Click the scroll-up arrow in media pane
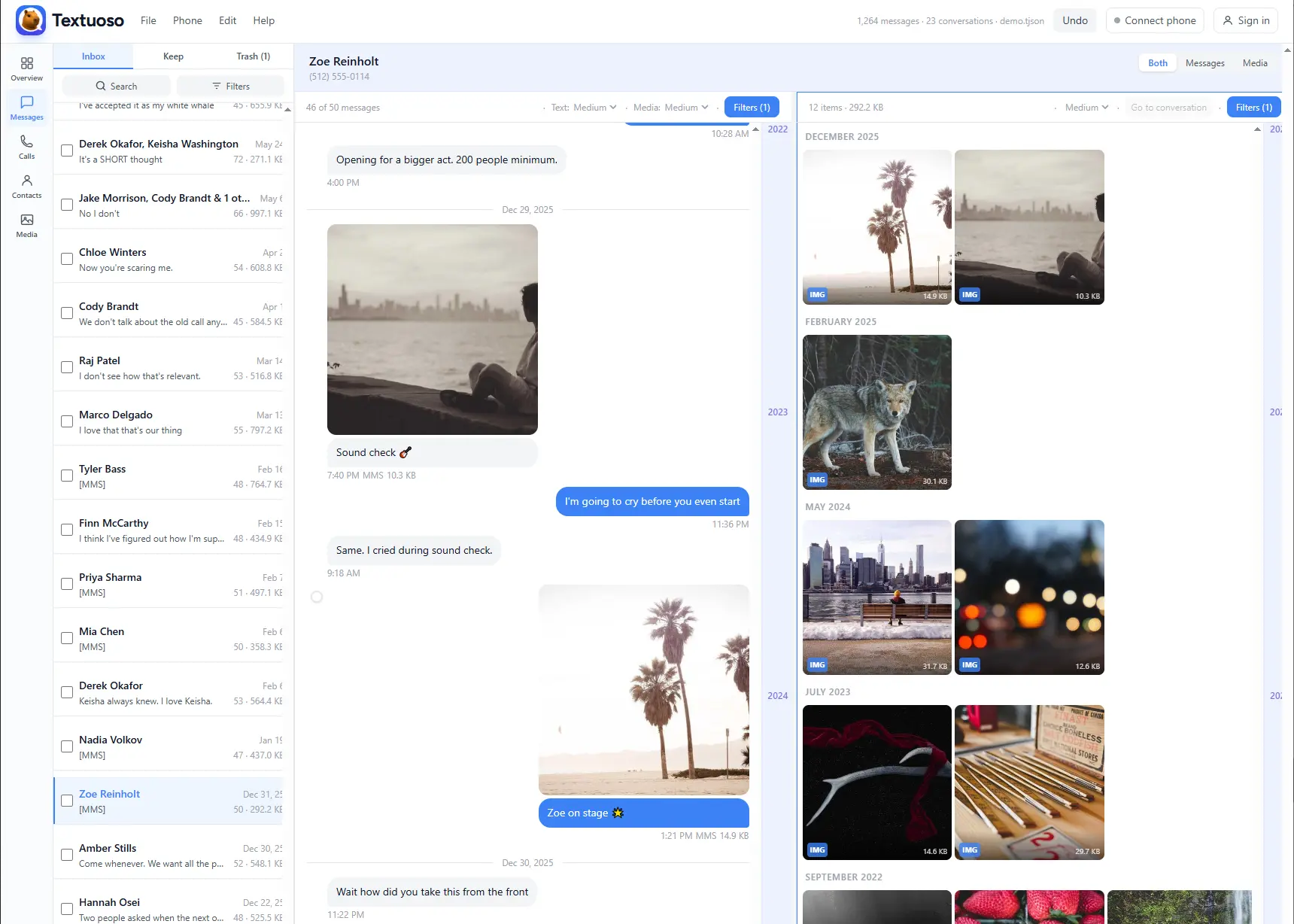This screenshot has width=1294, height=924. click(x=1257, y=129)
